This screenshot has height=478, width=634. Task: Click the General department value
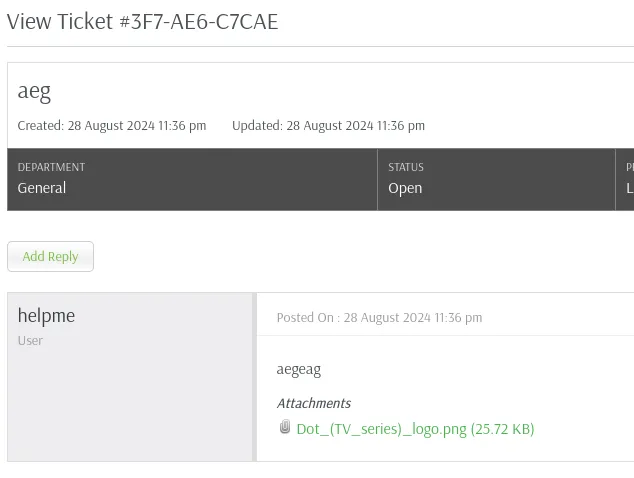[x=42, y=188]
